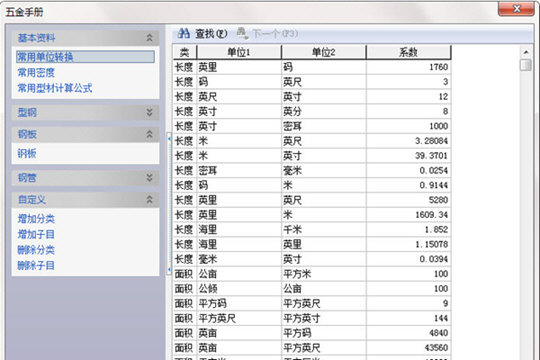Select the 43560 coefficient cell

click(x=409, y=348)
